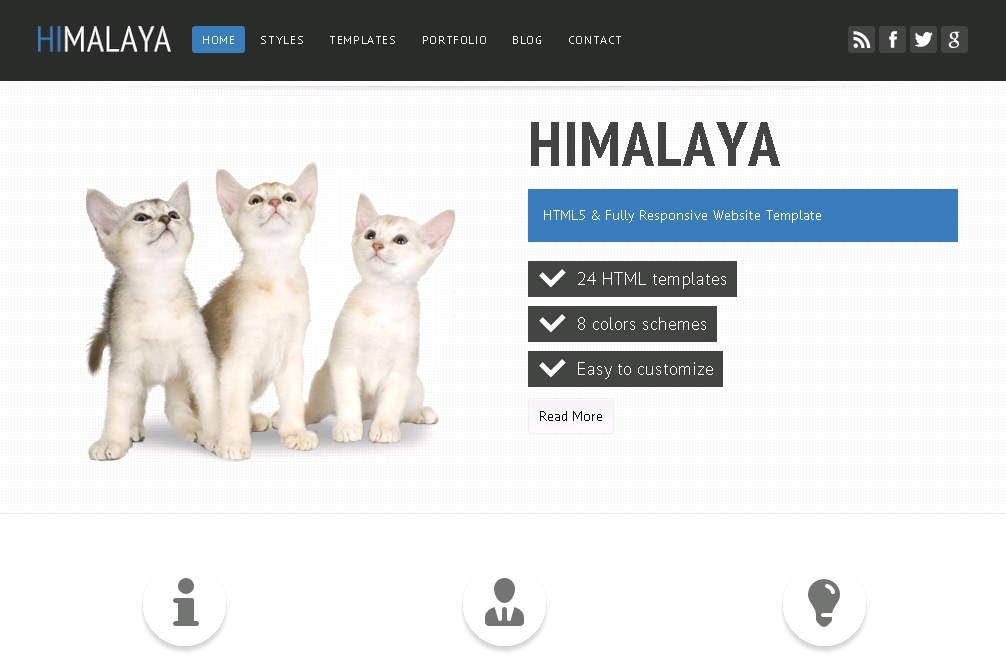Open the Twitter bird icon
Screen dimensions: 1006x655
tap(923, 40)
